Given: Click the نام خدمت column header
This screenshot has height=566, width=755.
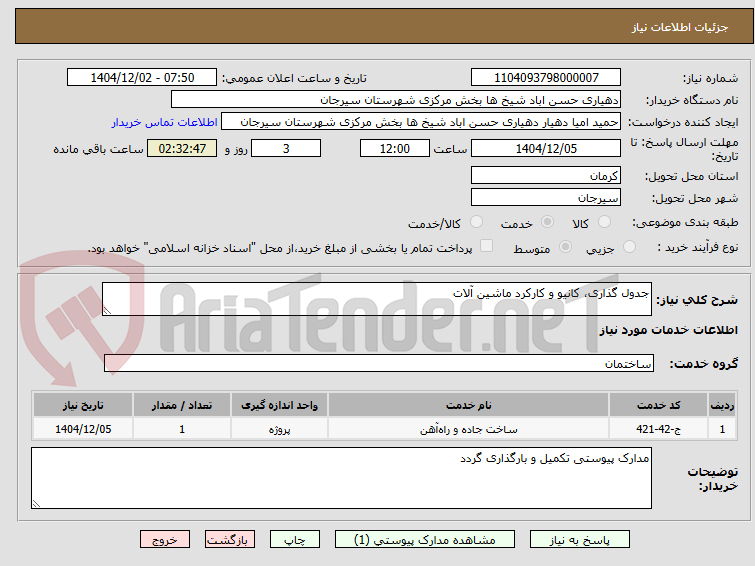Looking at the screenshot, I should point(469,405).
